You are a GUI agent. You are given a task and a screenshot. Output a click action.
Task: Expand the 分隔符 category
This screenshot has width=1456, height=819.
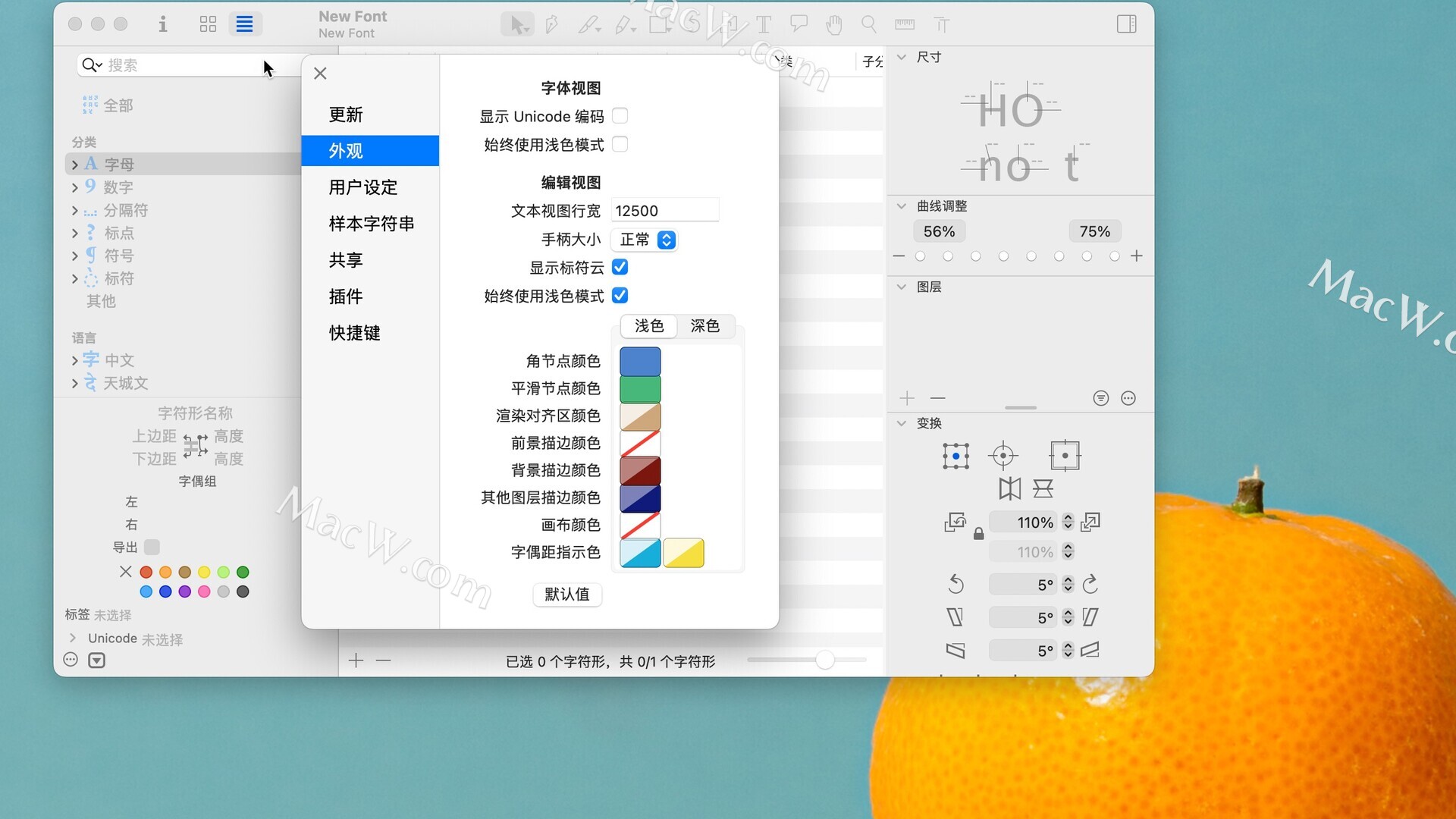(74, 210)
